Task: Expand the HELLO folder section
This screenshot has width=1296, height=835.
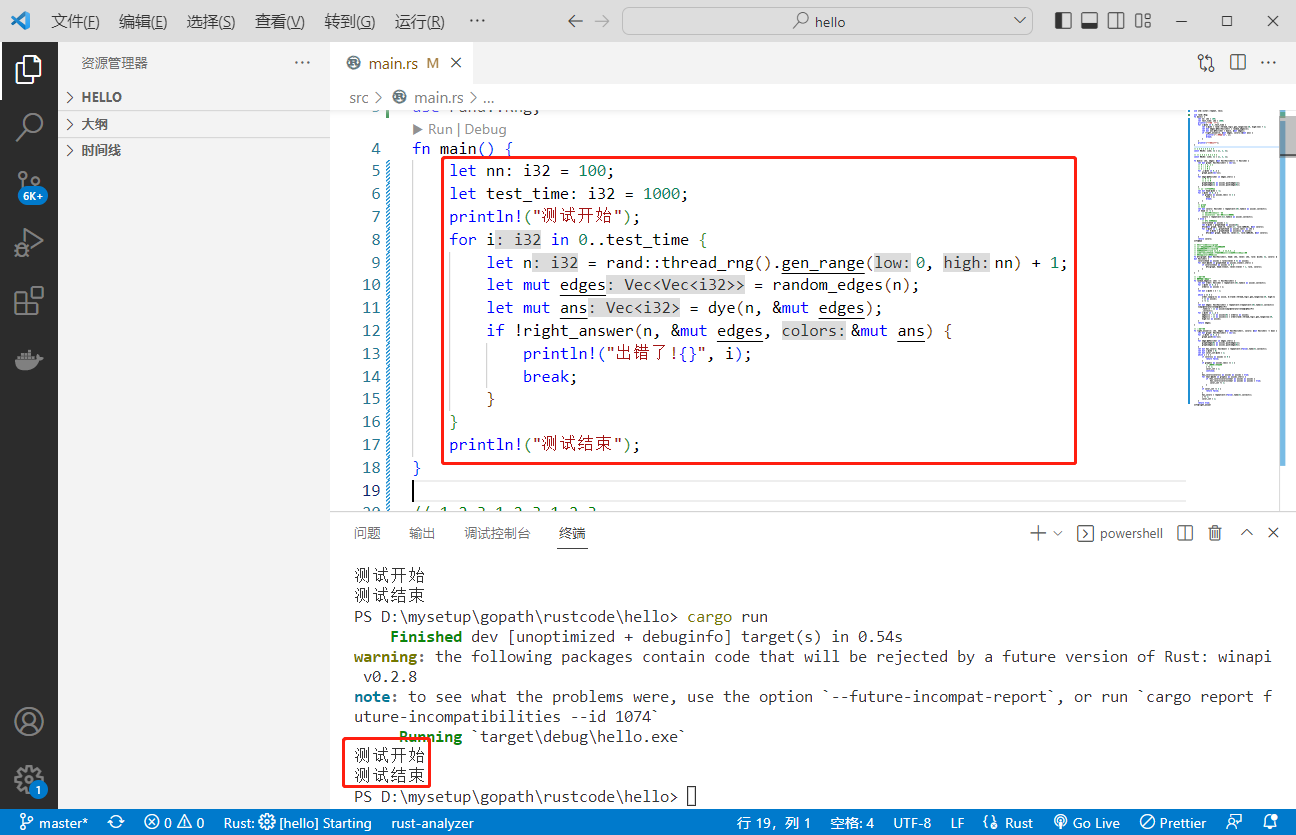Action: [194, 97]
